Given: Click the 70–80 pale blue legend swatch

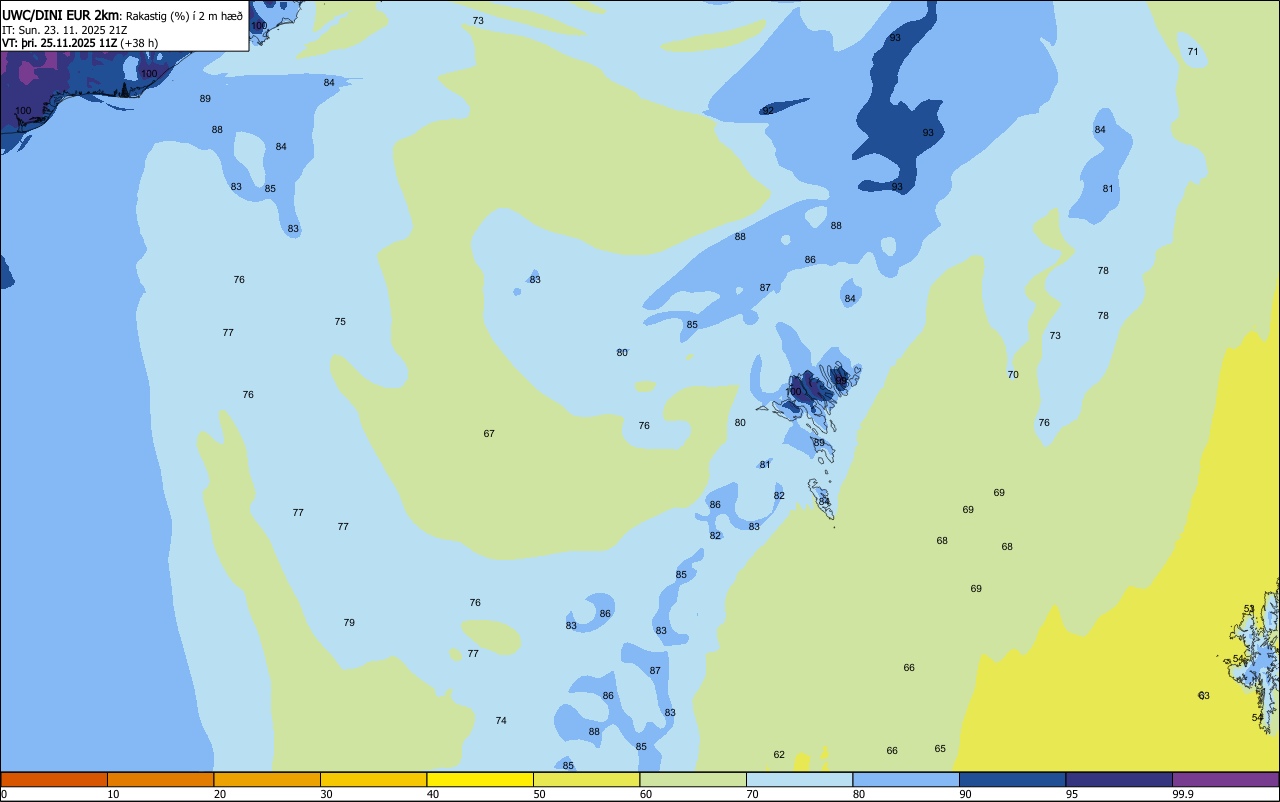Looking at the screenshot, I should 799,779.
